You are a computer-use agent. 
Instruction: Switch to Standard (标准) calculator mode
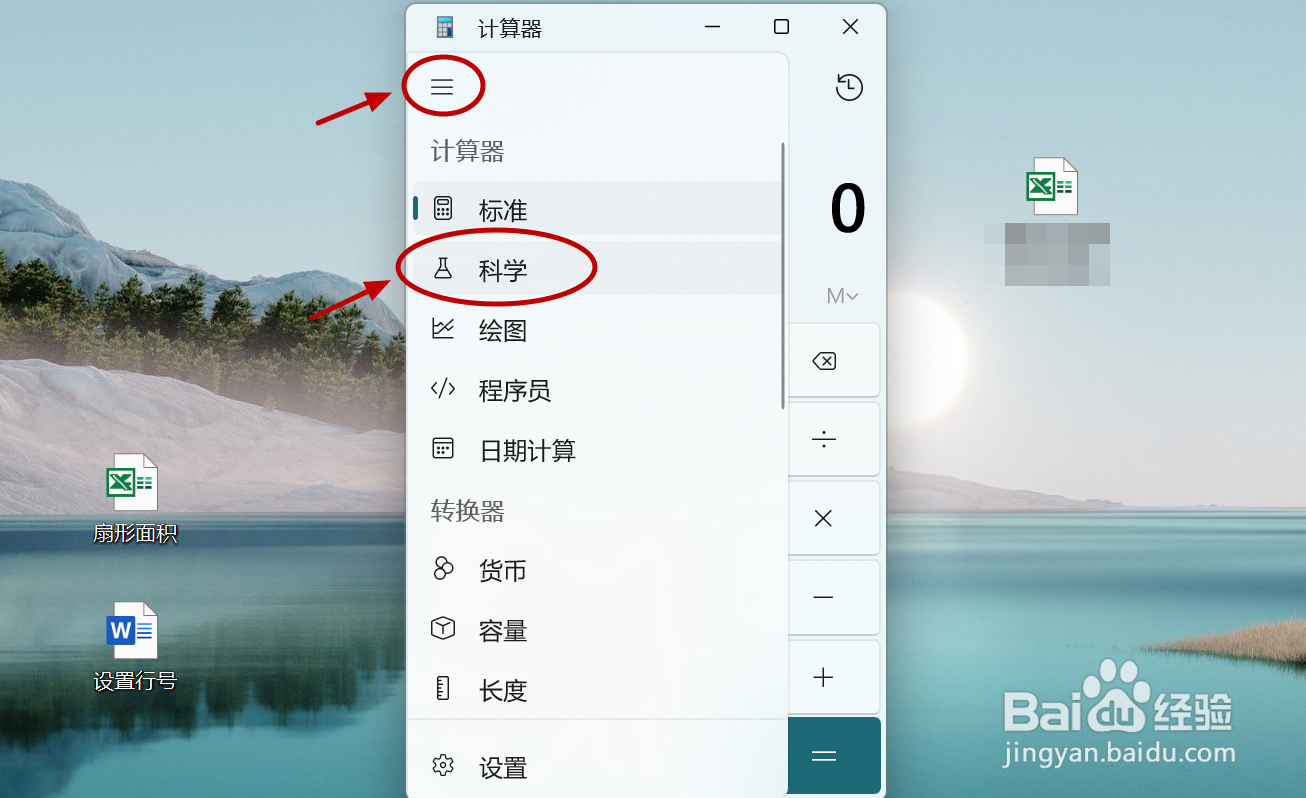[597, 209]
